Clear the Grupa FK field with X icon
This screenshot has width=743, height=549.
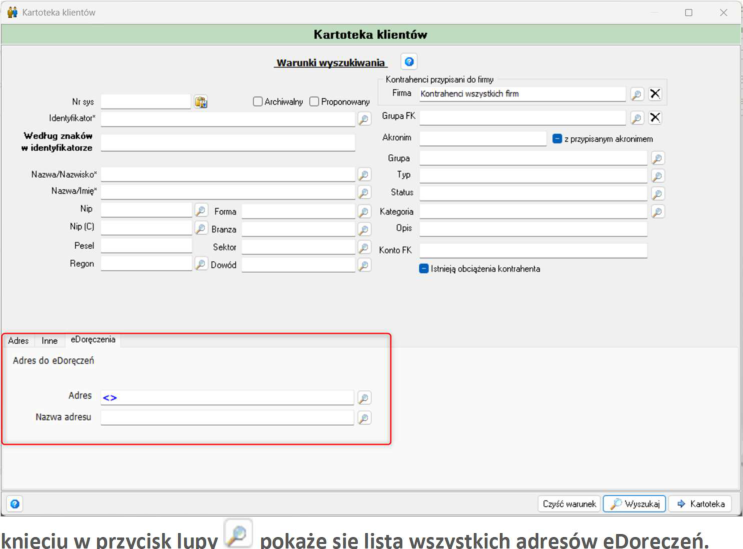tap(655, 117)
